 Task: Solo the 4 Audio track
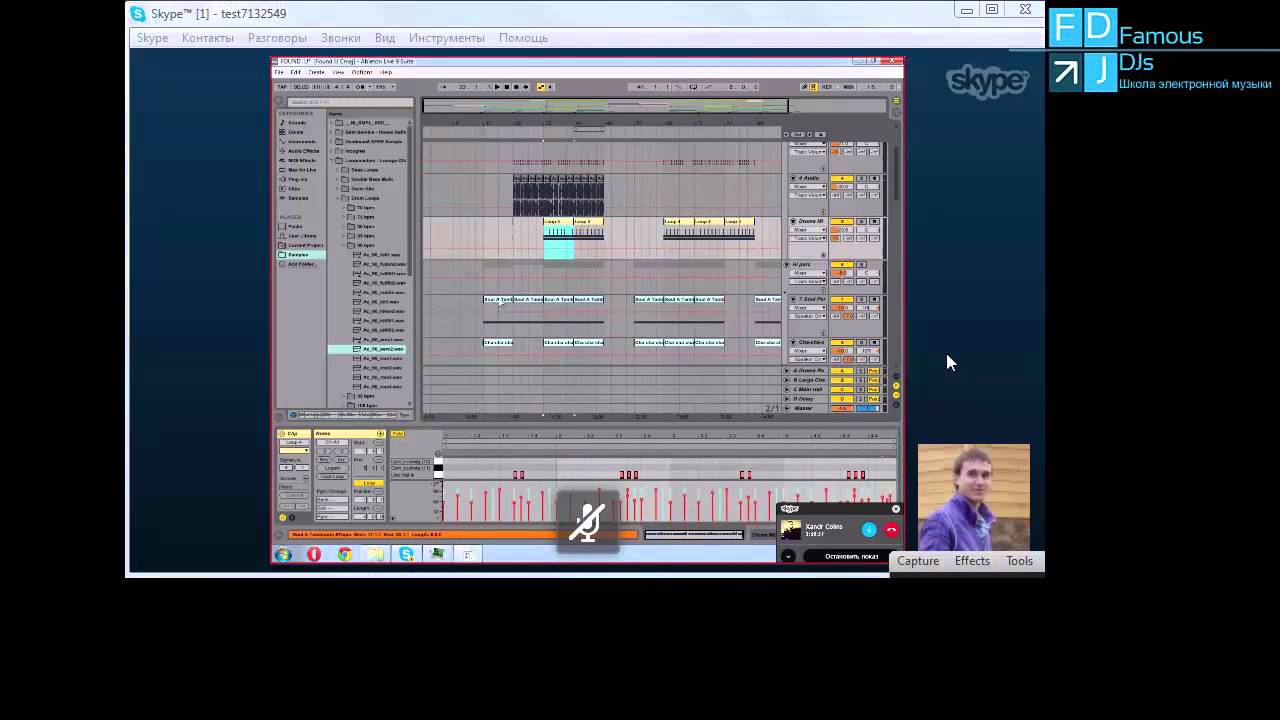[861, 178]
